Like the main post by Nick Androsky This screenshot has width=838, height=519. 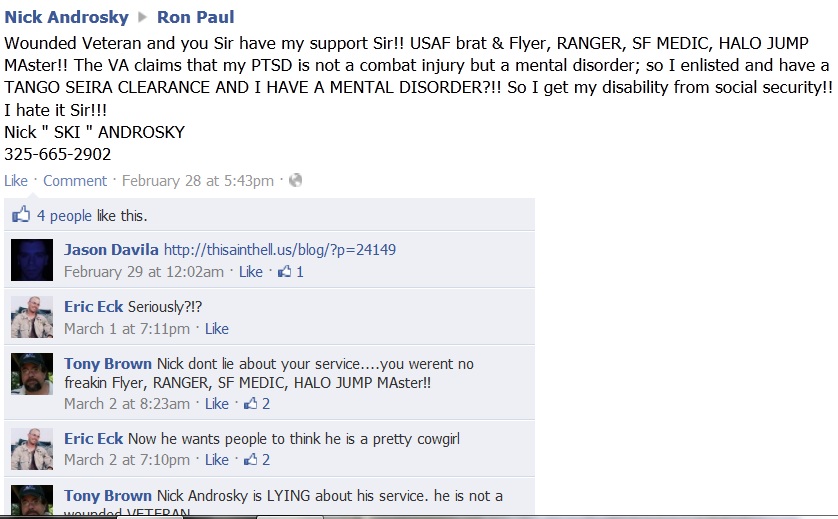point(16,181)
